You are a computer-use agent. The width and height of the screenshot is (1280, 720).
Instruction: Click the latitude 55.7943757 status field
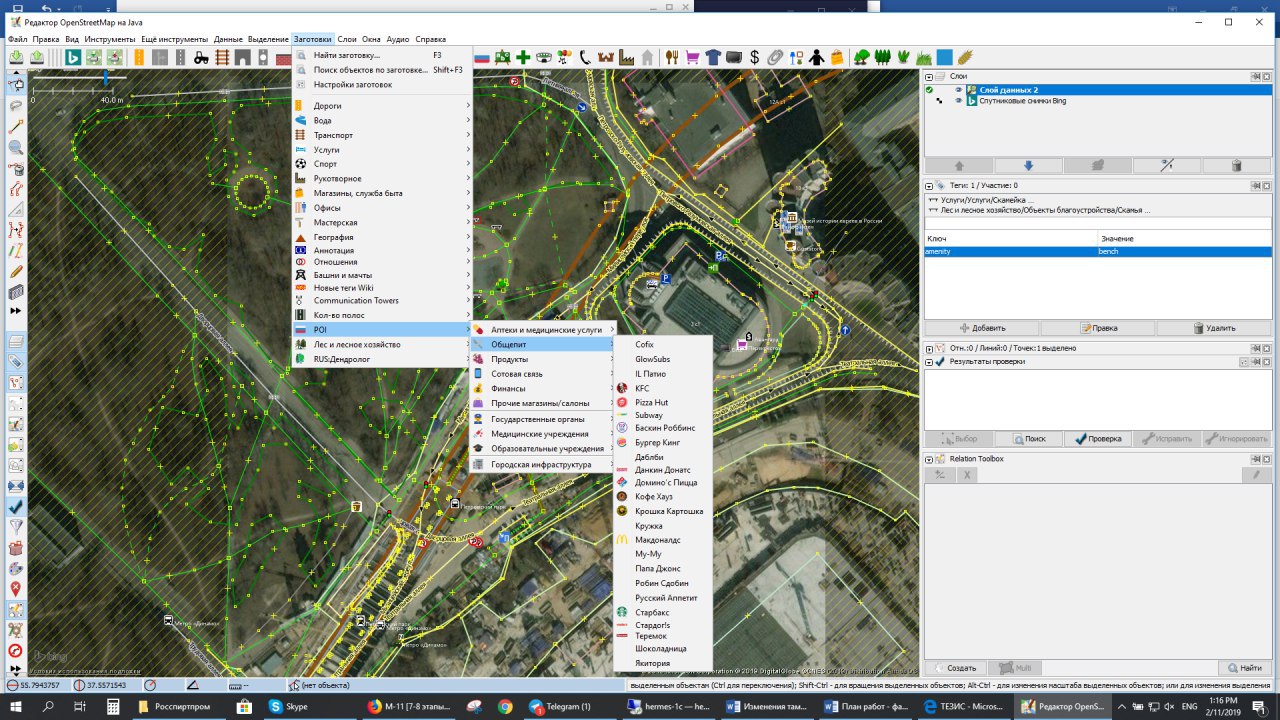tap(40, 685)
